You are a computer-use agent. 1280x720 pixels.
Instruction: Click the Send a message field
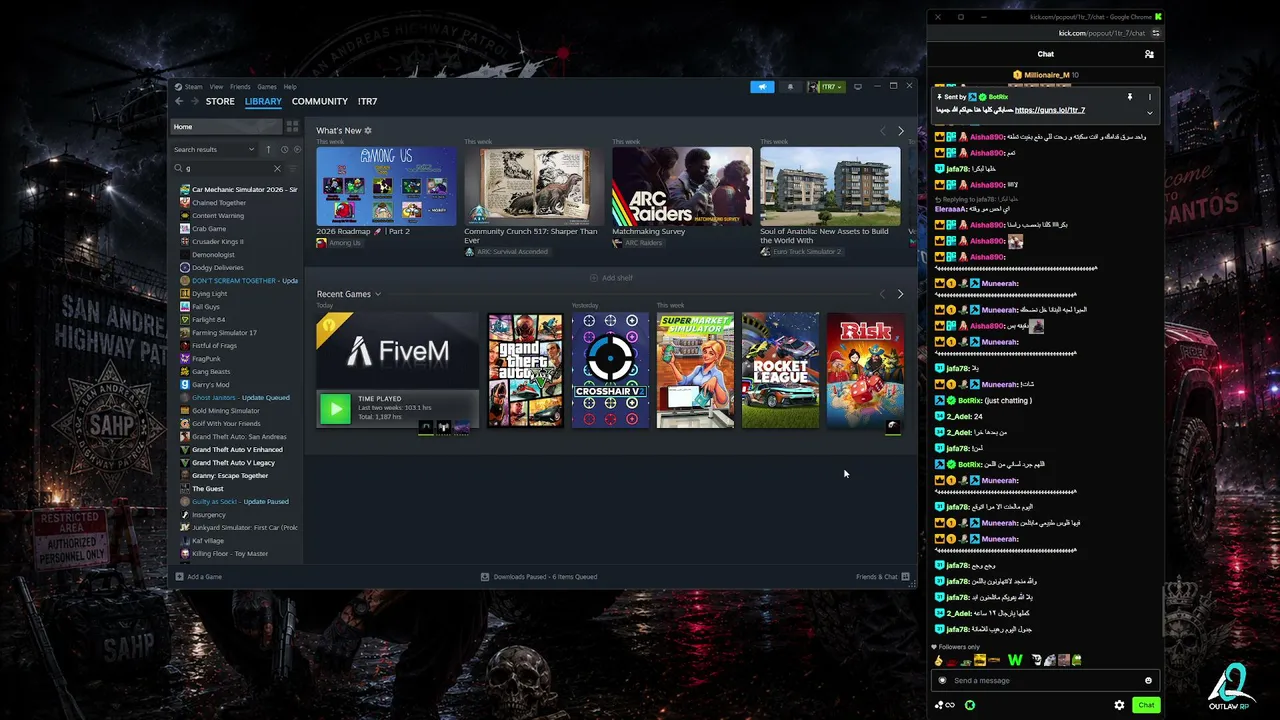[1045, 681]
